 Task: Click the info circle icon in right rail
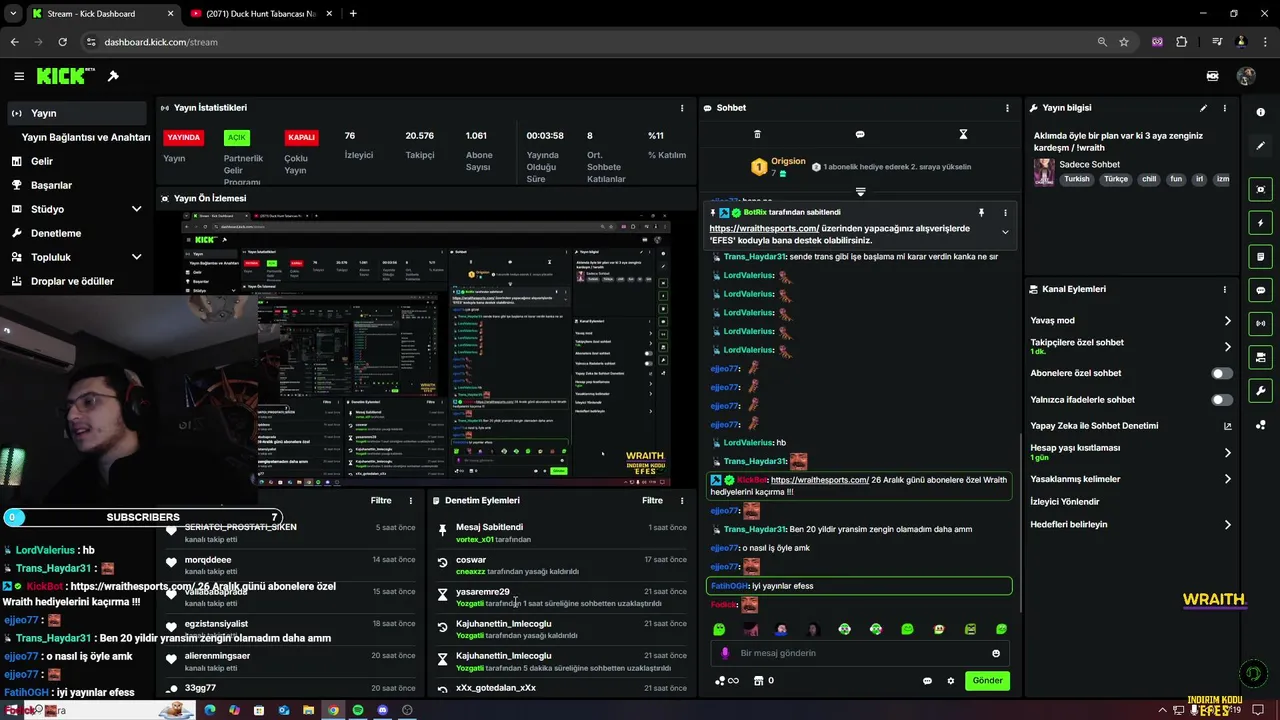pos(1261,113)
